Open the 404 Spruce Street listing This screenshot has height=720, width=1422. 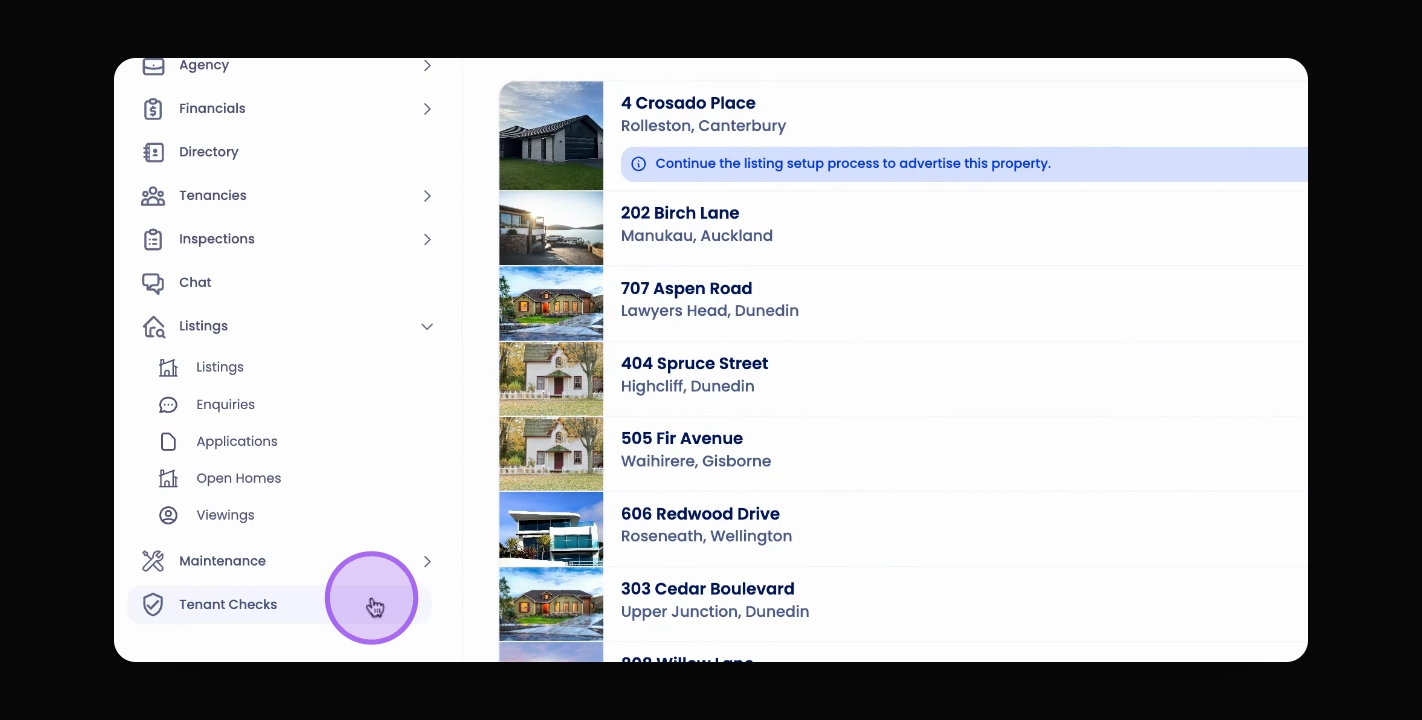pos(694,363)
